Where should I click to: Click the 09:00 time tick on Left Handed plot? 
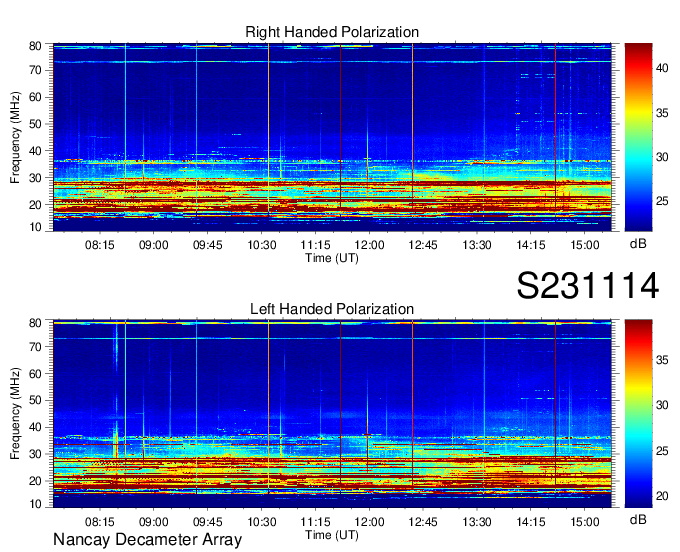tap(154, 522)
